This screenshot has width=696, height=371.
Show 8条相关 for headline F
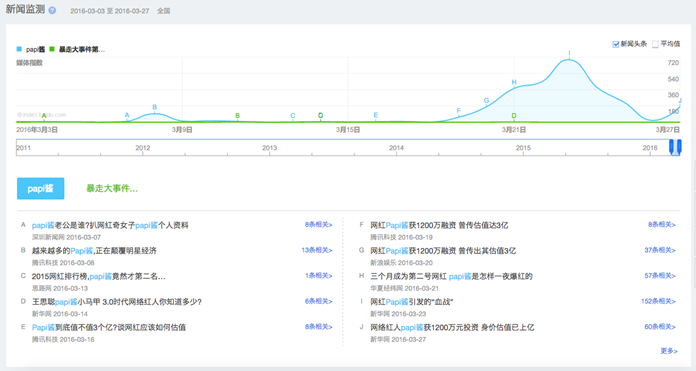[x=661, y=225]
